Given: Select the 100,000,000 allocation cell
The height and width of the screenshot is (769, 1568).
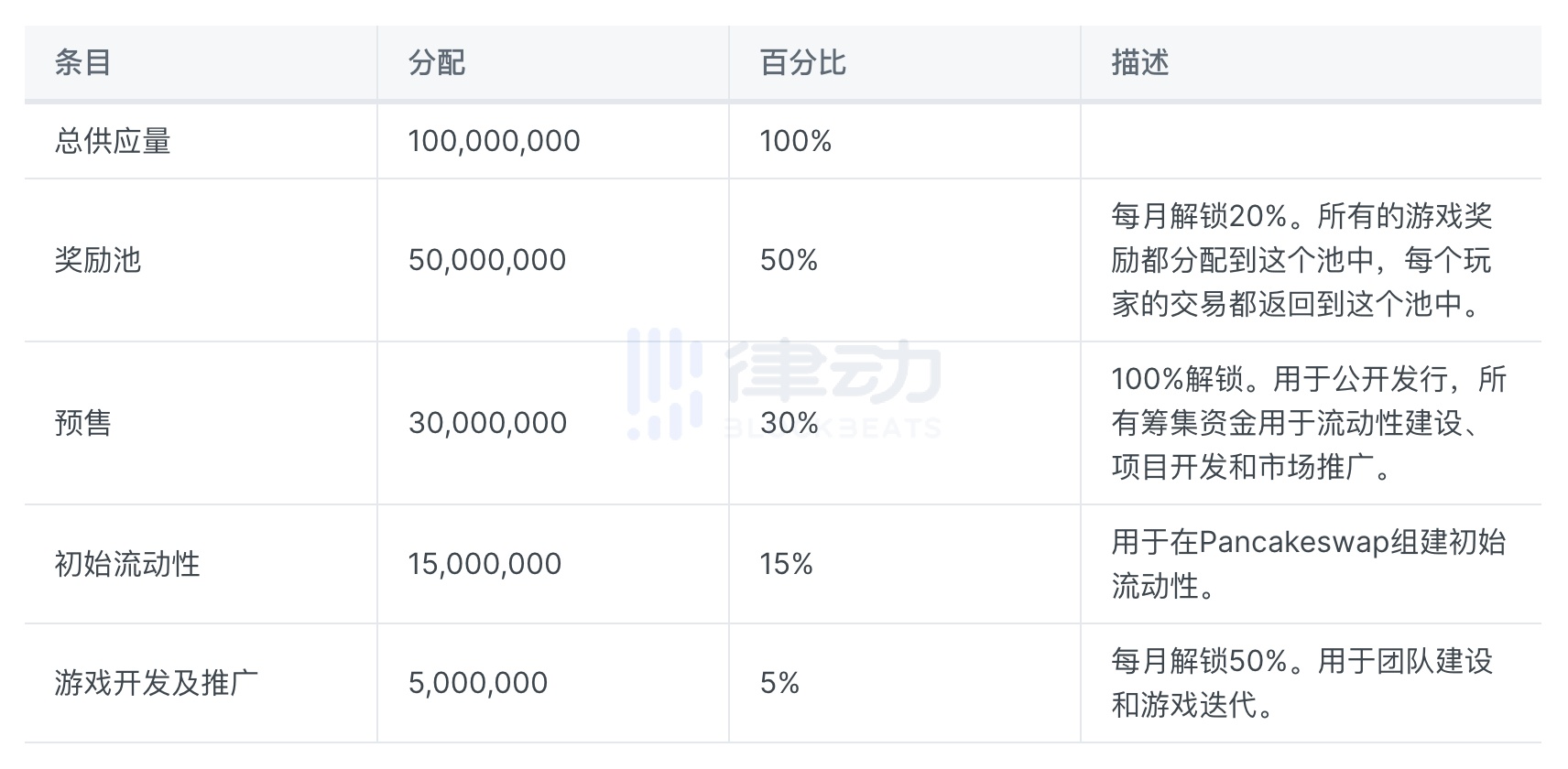Looking at the screenshot, I should (x=494, y=141).
